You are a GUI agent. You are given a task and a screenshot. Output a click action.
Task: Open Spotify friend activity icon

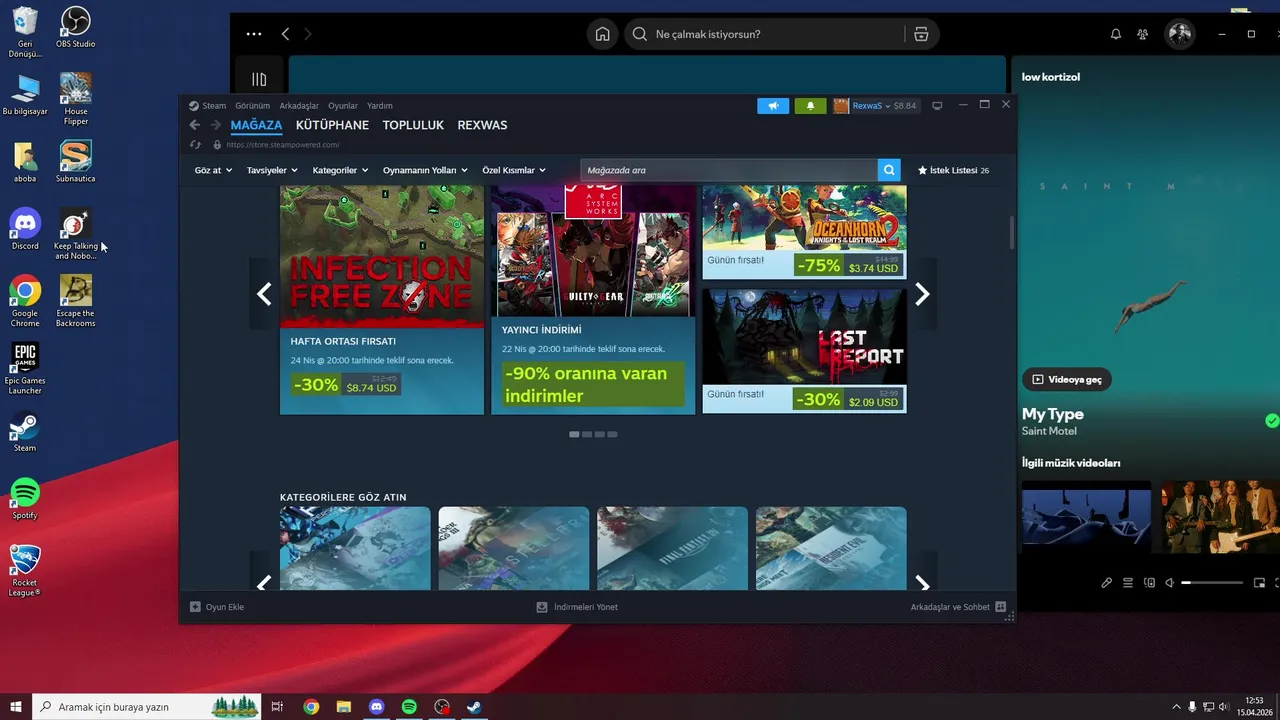pyautogui.click(x=1143, y=34)
